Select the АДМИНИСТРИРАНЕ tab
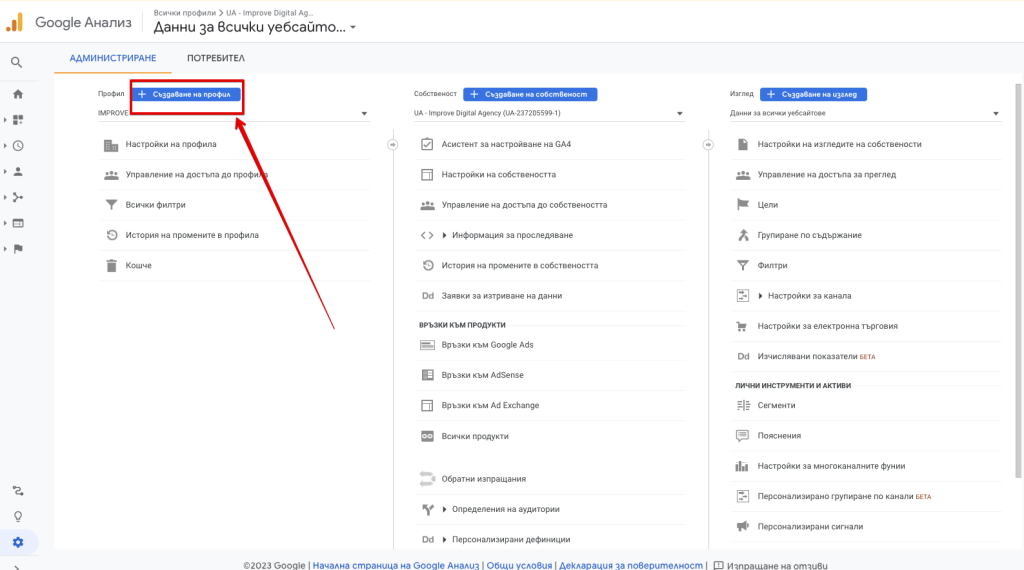The image size is (1024, 570). pos(113,58)
